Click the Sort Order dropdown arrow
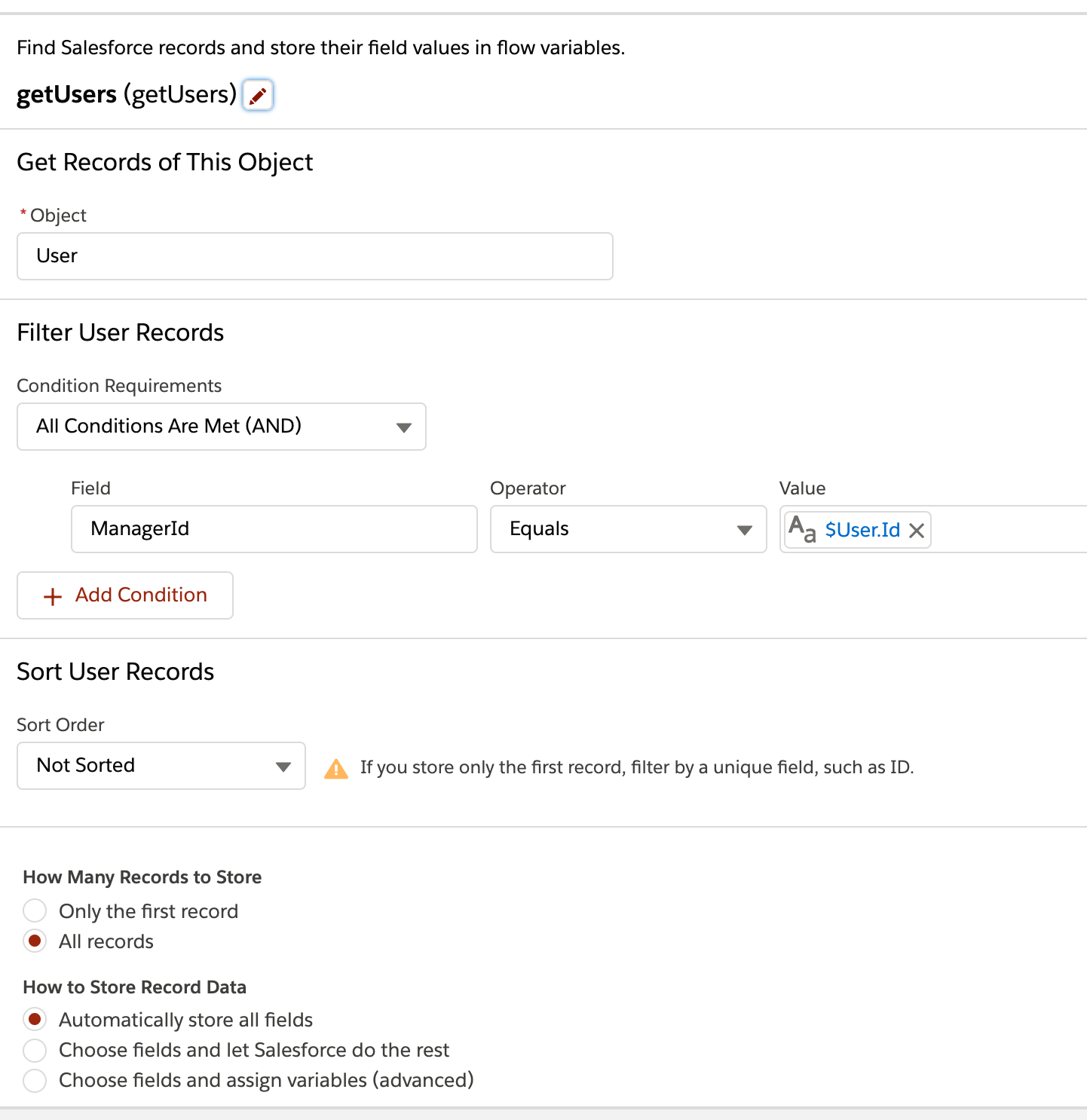Image resolution: width=1087 pixels, height=1120 pixels. tap(283, 766)
